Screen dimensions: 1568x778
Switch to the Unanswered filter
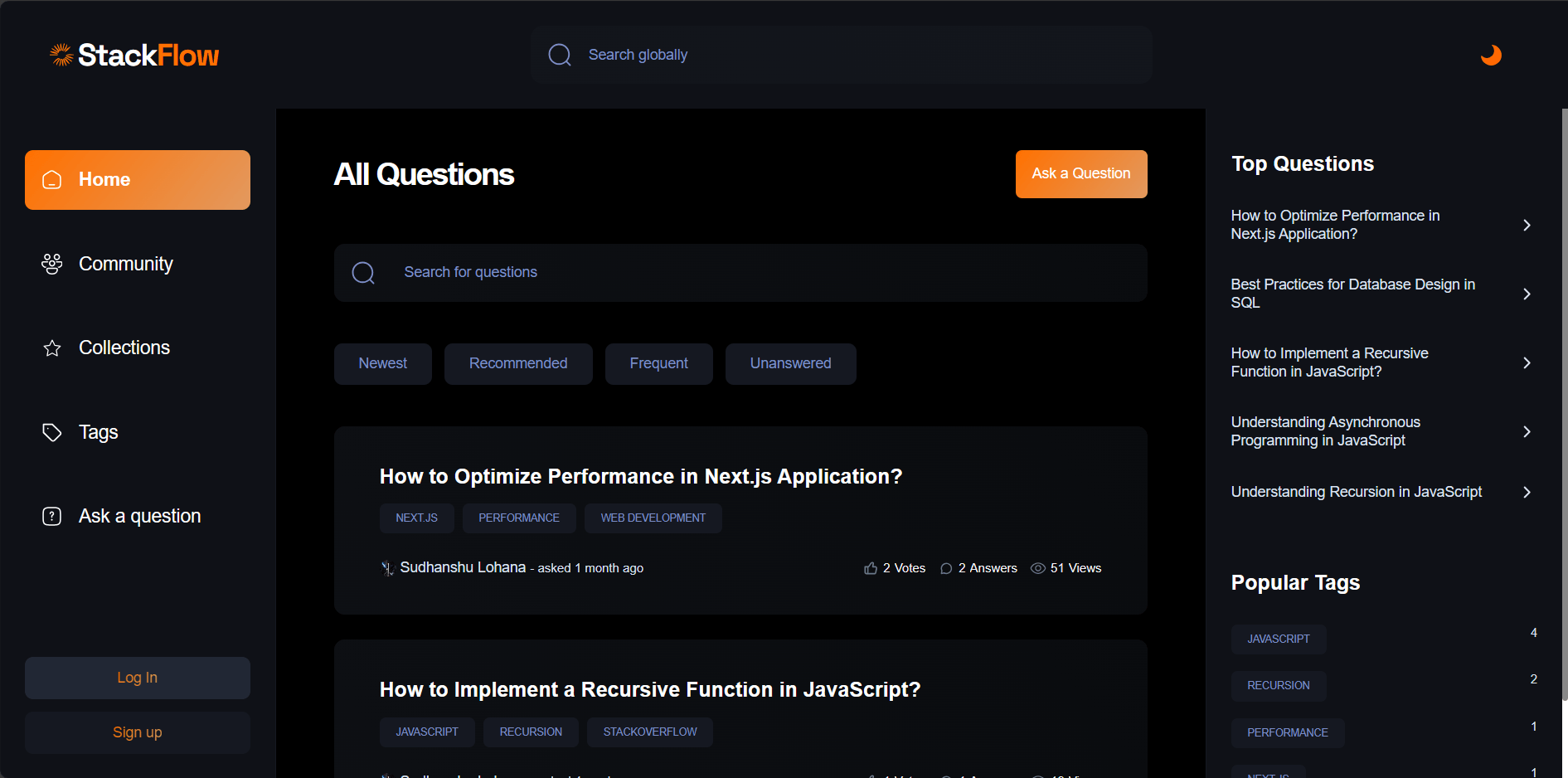click(x=790, y=363)
